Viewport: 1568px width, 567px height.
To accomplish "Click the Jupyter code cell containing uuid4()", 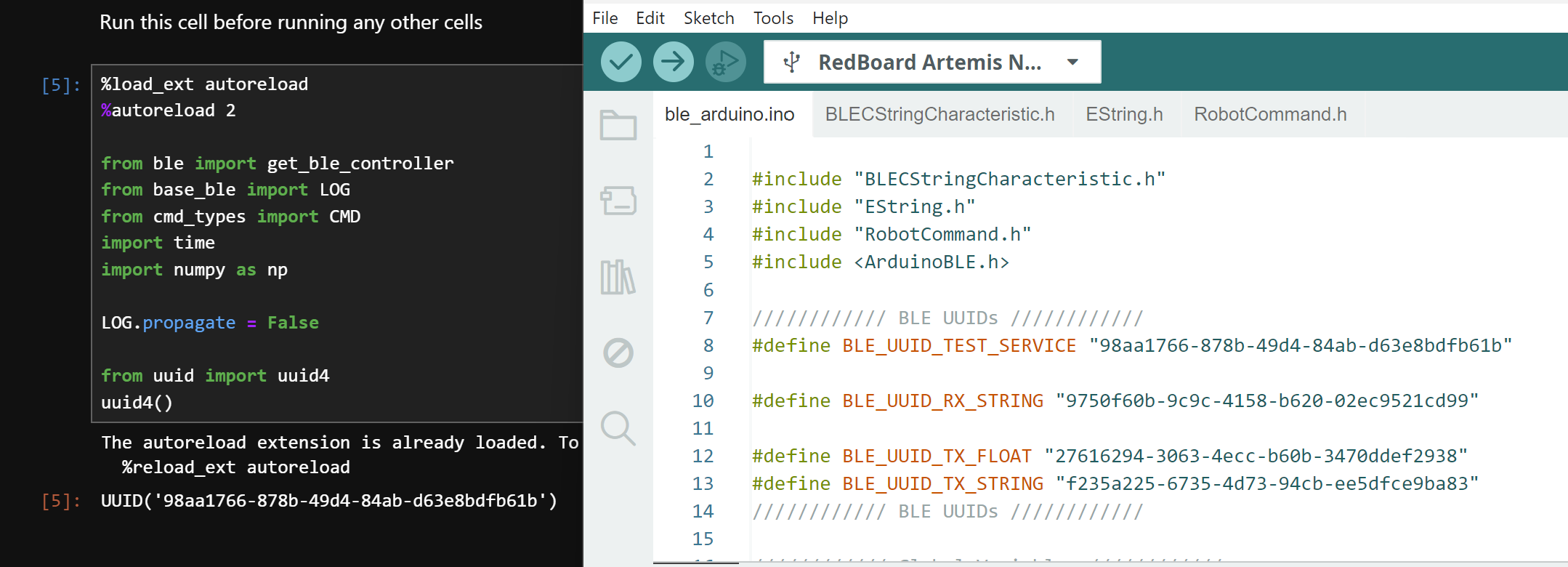I will [x=337, y=243].
